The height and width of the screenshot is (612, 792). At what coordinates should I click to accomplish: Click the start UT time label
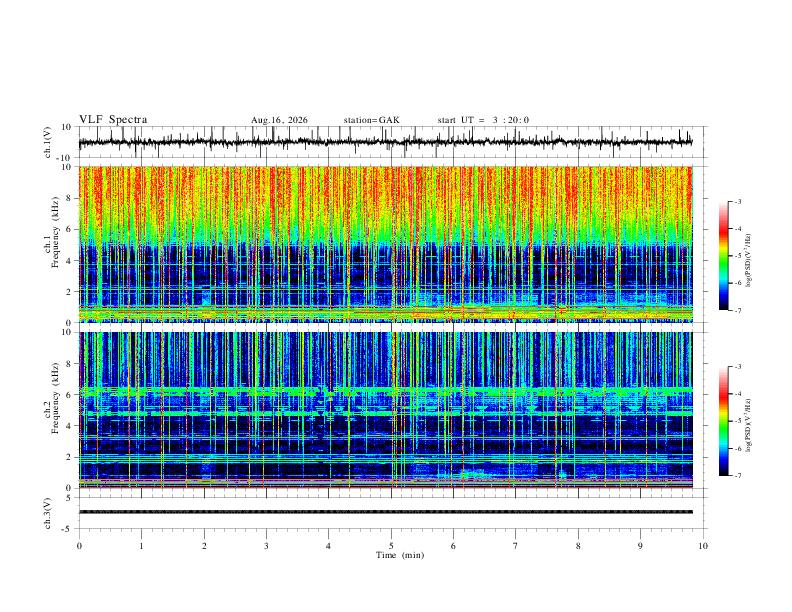pyautogui.click(x=483, y=120)
